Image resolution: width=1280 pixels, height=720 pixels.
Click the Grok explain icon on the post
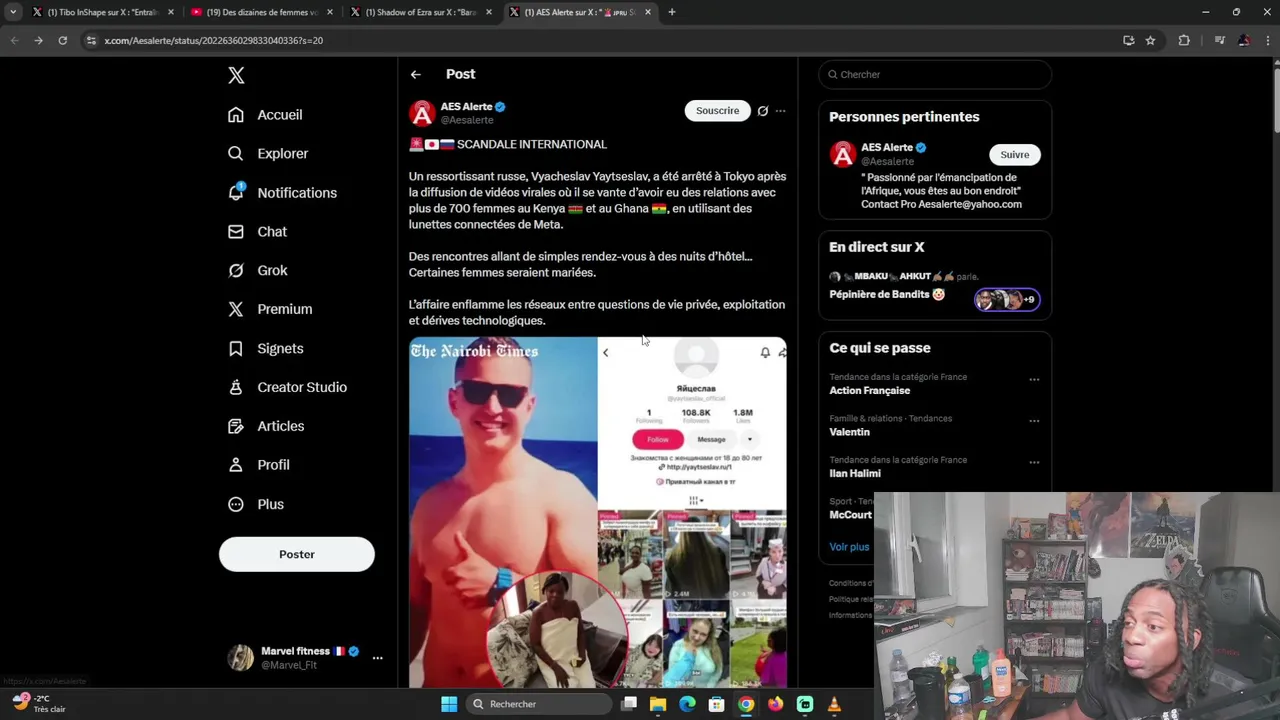tap(763, 111)
